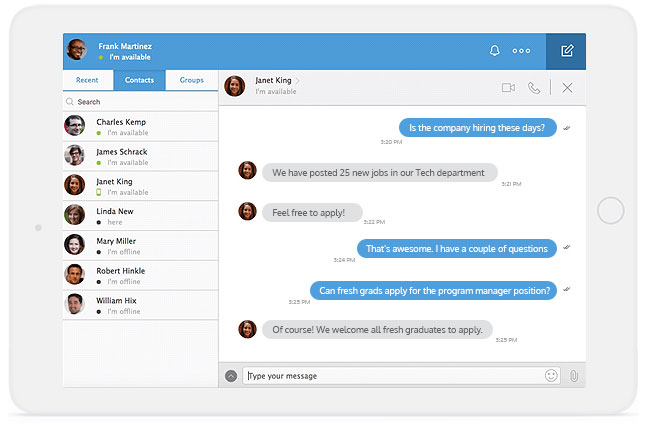Open Linda New contact
645x423 pixels.
point(141,216)
